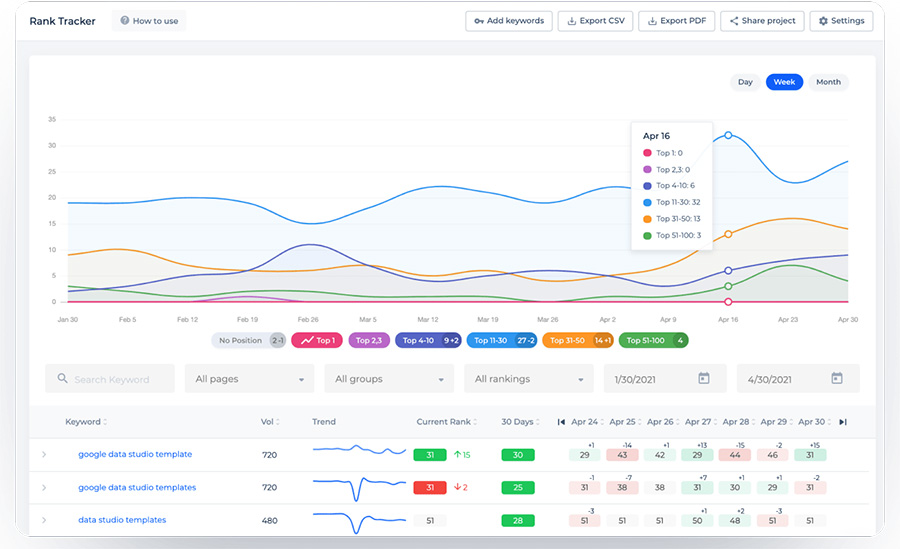
Task: Open the end date calendar icon
Action: tap(837, 379)
